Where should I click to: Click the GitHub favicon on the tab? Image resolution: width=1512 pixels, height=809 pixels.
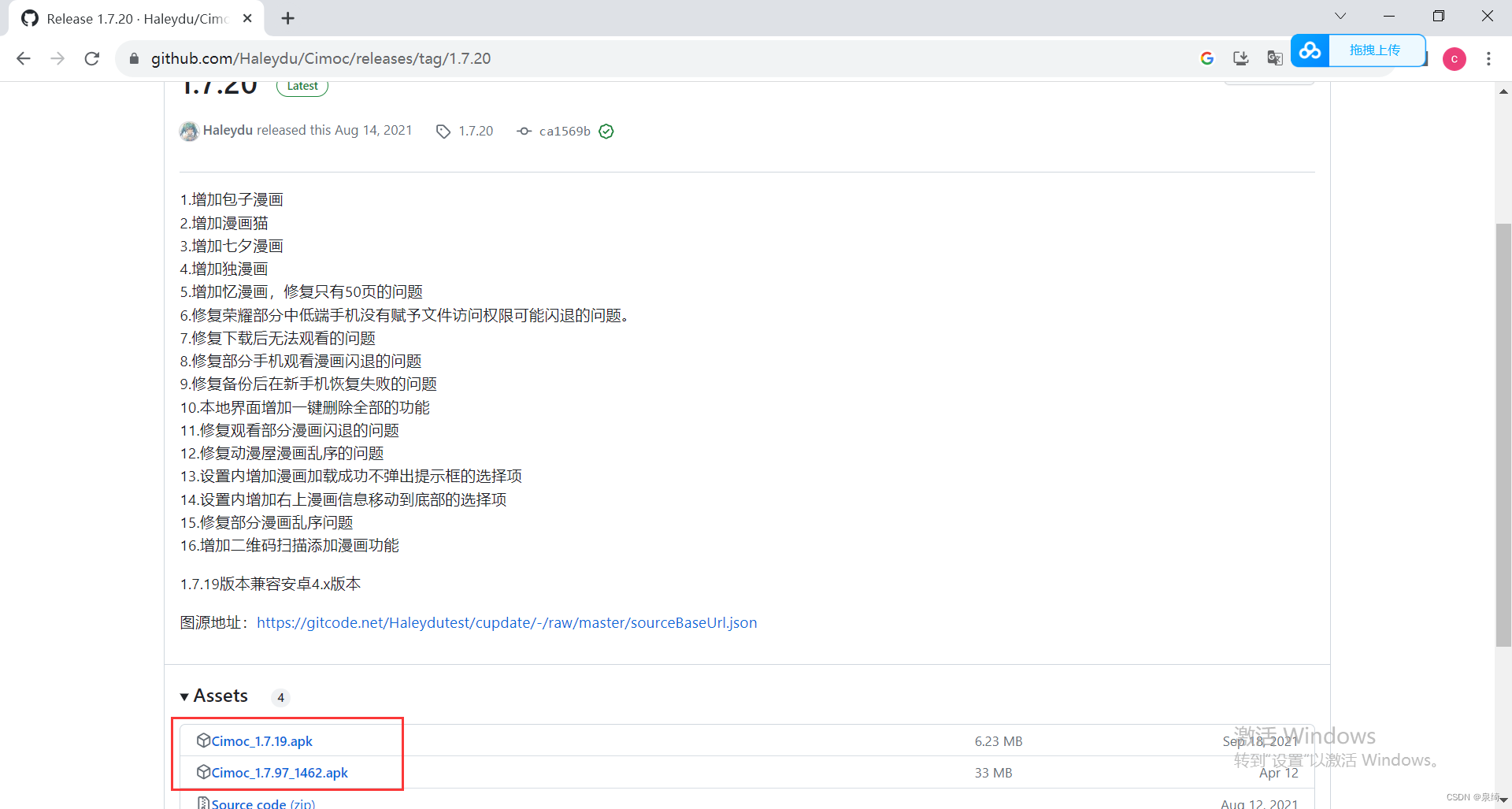tap(30, 18)
